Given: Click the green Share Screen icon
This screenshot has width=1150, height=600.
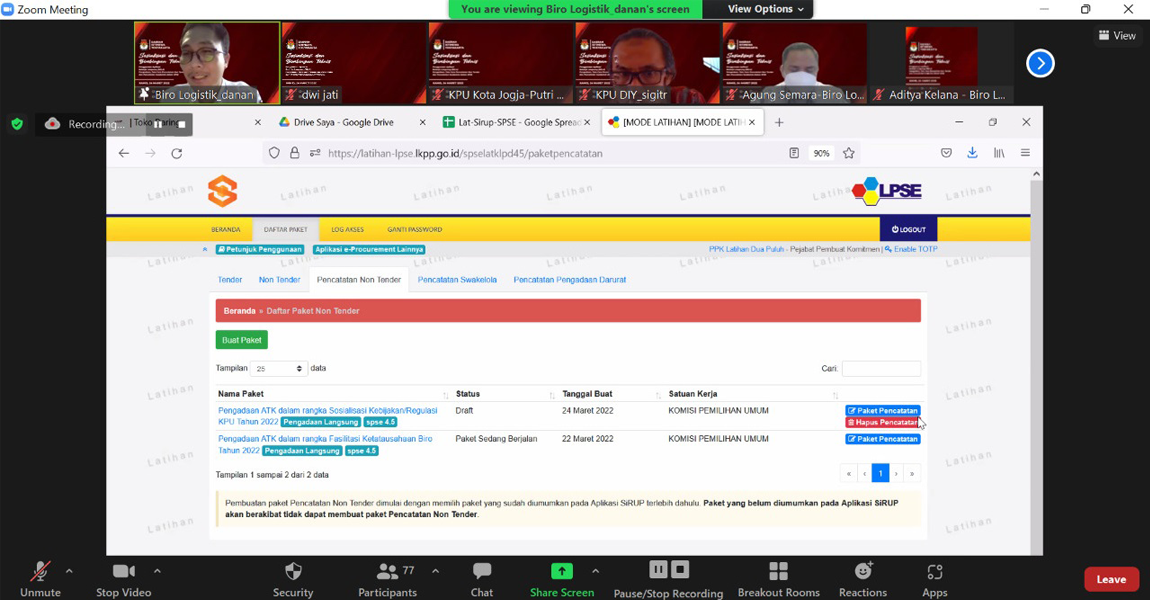Looking at the screenshot, I should click(x=562, y=571).
